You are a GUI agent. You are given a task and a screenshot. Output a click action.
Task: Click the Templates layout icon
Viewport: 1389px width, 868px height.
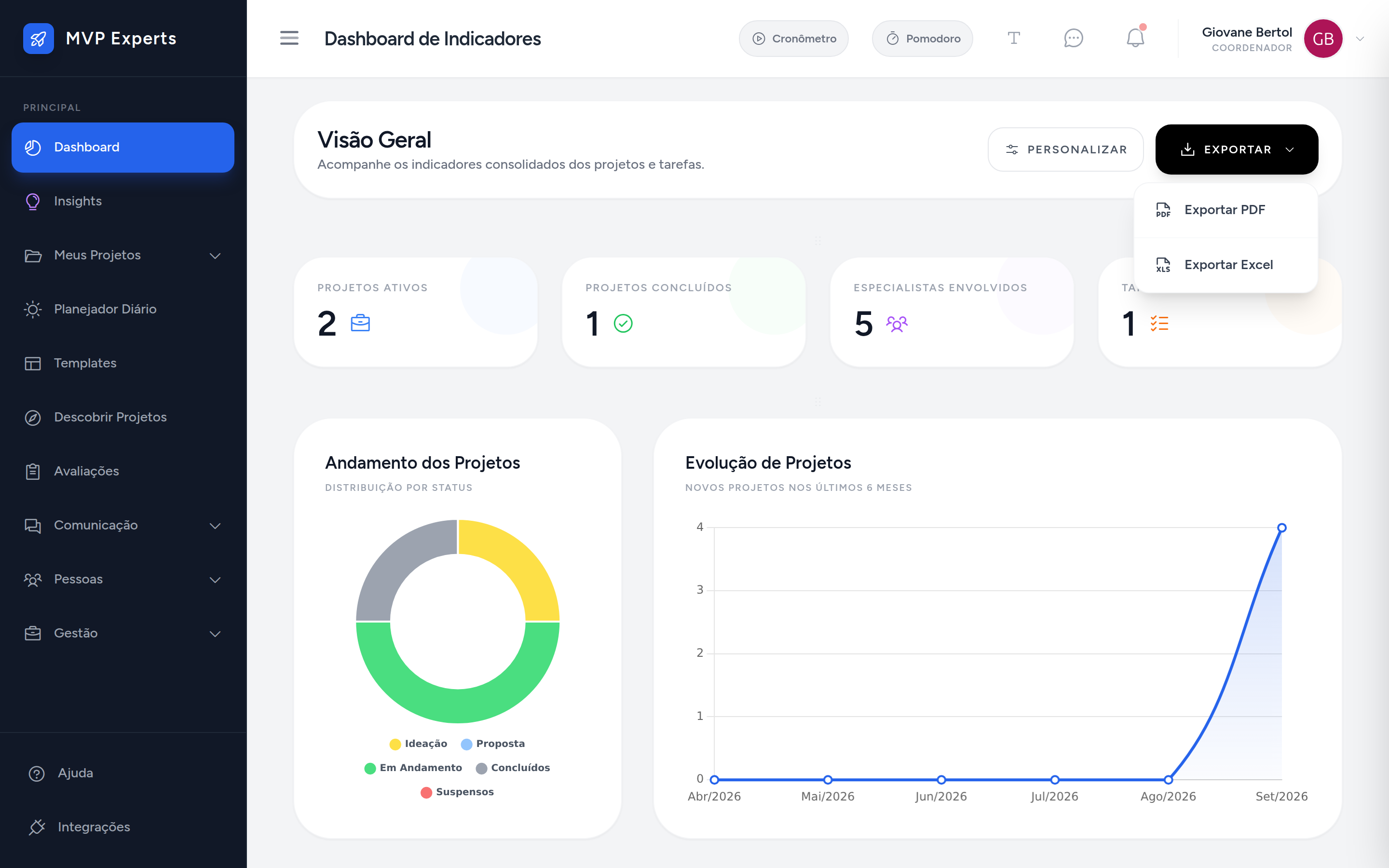click(33, 364)
